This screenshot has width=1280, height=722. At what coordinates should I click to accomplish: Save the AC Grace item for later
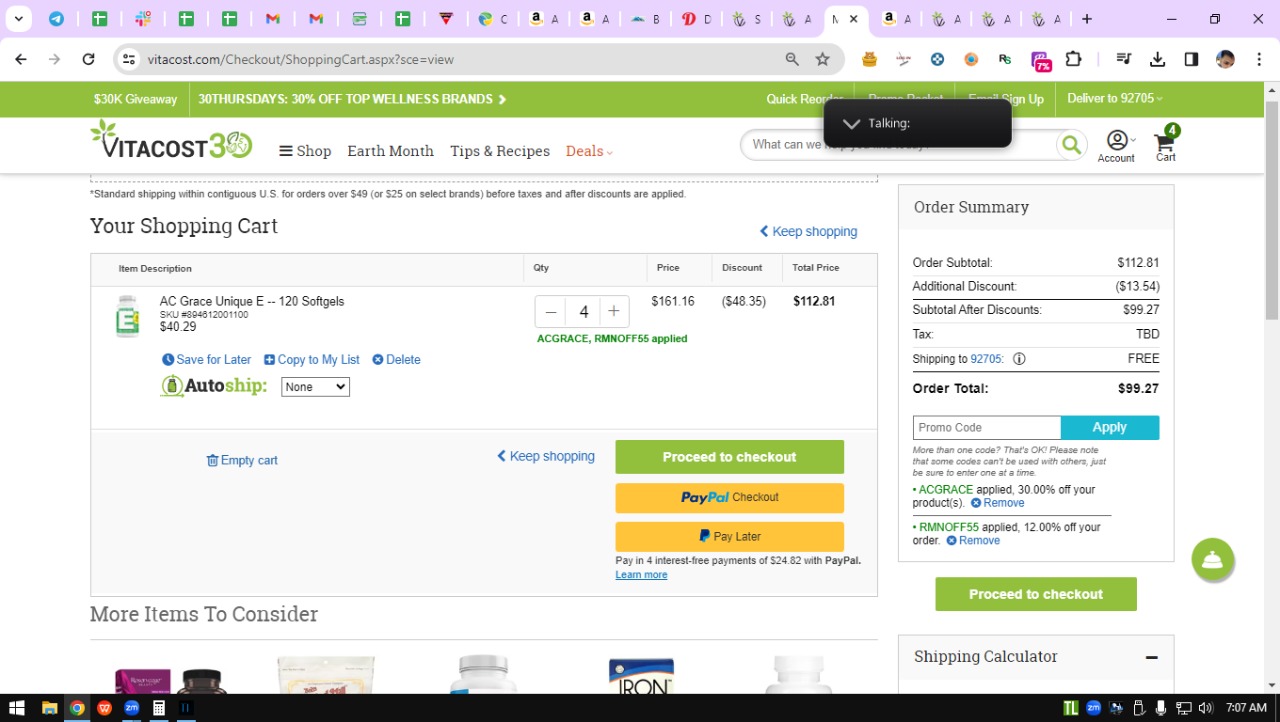coord(207,360)
